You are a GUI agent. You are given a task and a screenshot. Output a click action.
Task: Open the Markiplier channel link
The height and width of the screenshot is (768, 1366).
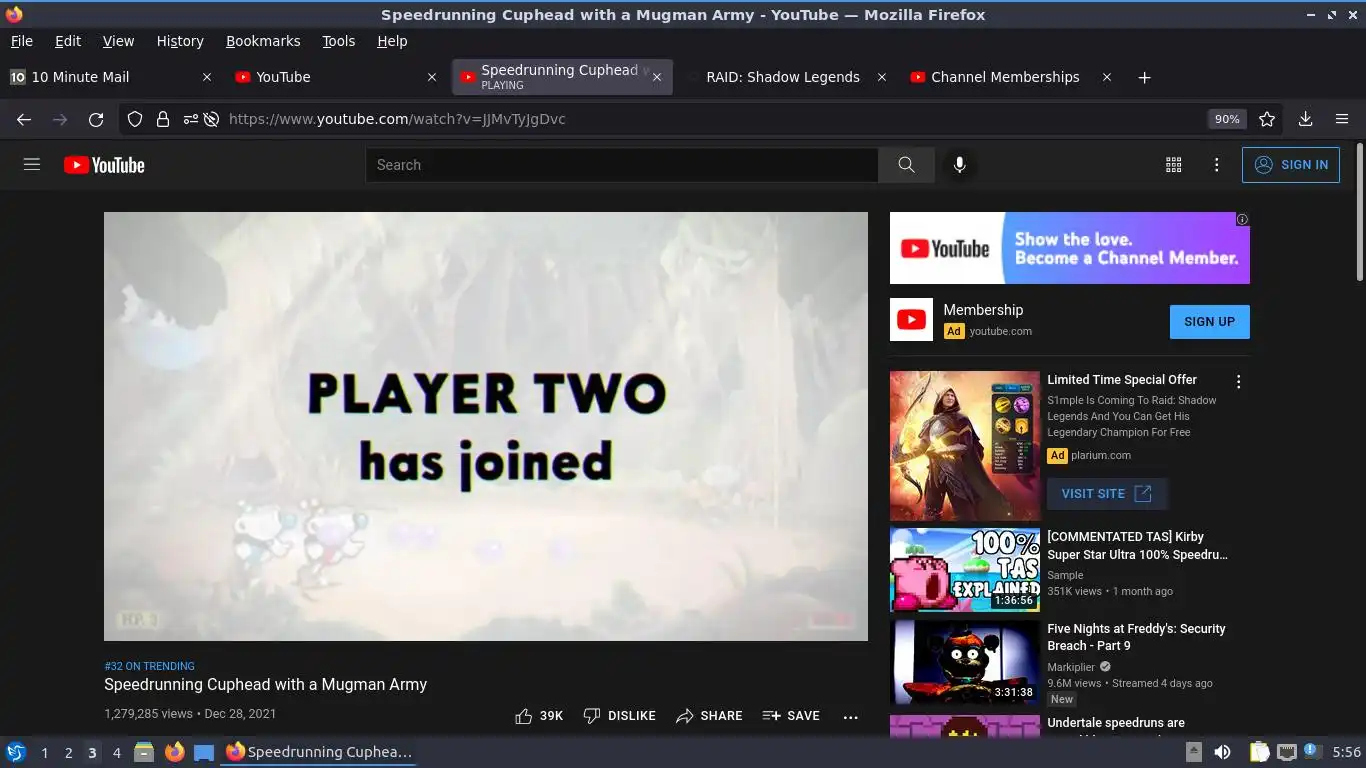pyautogui.click(x=1071, y=667)
